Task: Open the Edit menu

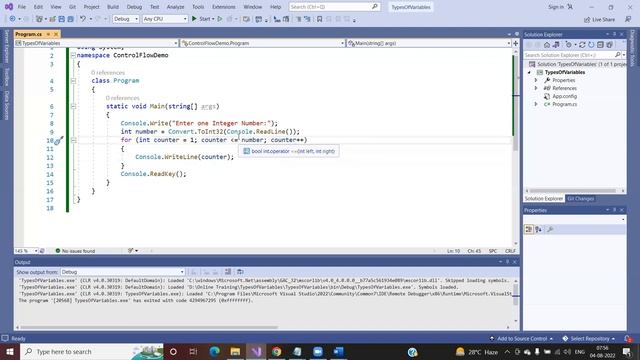Action: tap(38, 7)
